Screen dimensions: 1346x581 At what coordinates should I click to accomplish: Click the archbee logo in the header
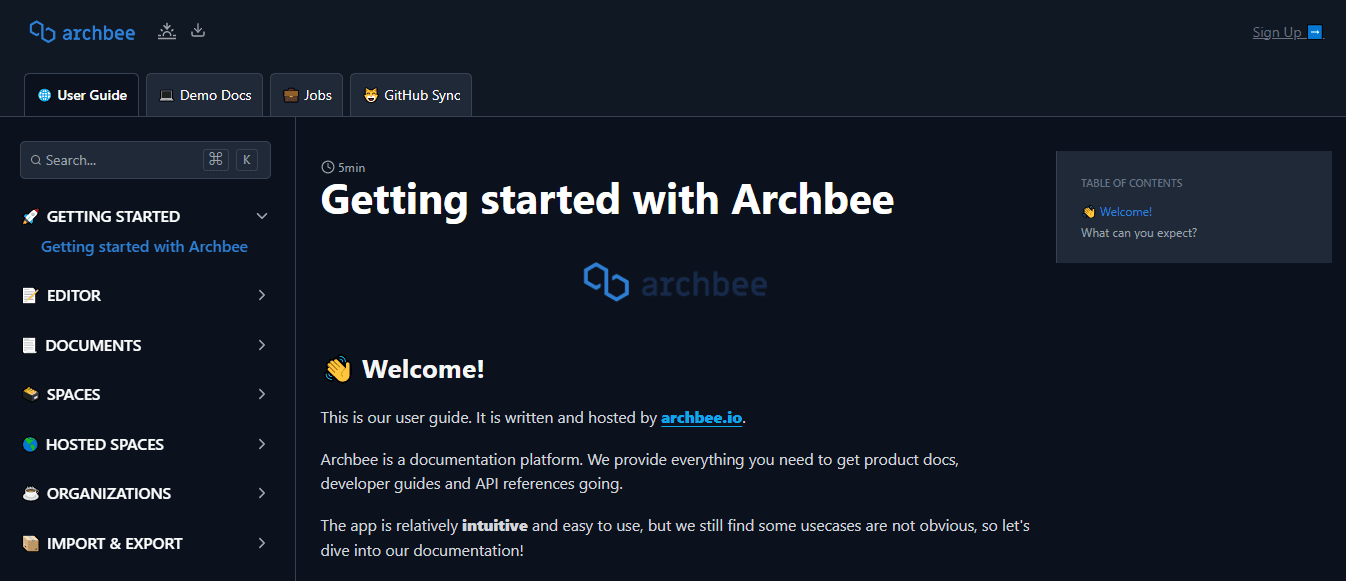[x=82, y=32]
